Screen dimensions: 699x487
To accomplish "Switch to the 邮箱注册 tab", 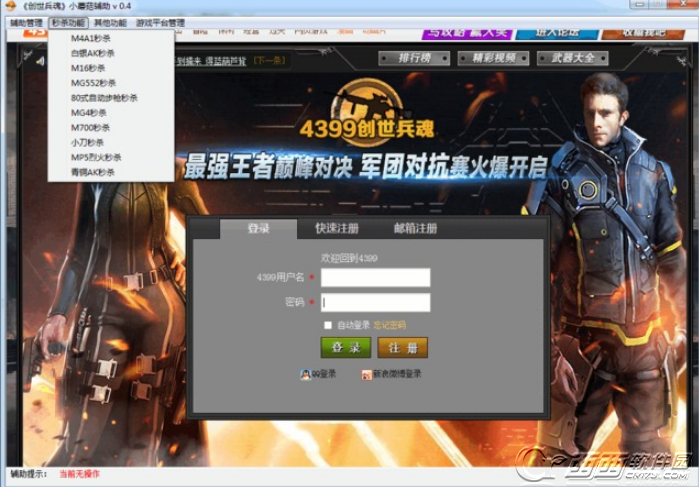I will coord(415,228).
